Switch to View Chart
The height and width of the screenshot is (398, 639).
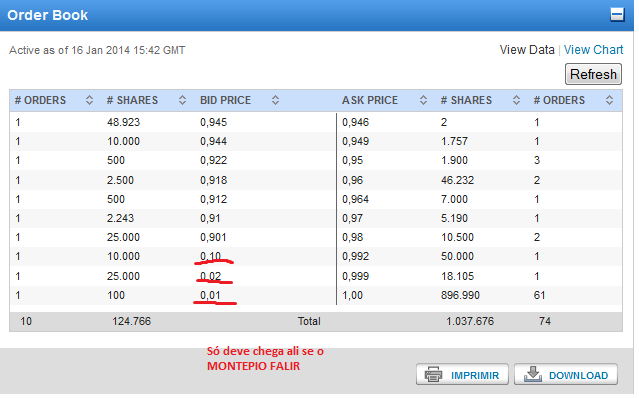(593, 50)
